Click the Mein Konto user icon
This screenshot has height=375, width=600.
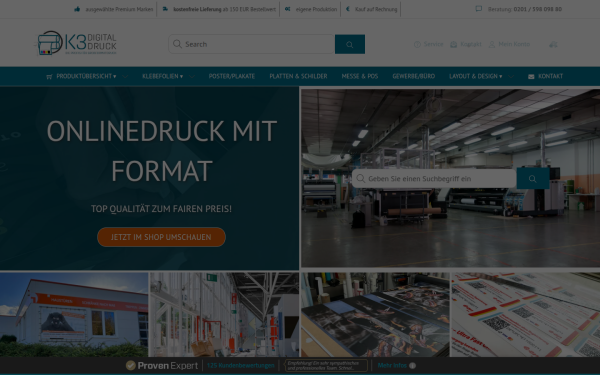492,44
